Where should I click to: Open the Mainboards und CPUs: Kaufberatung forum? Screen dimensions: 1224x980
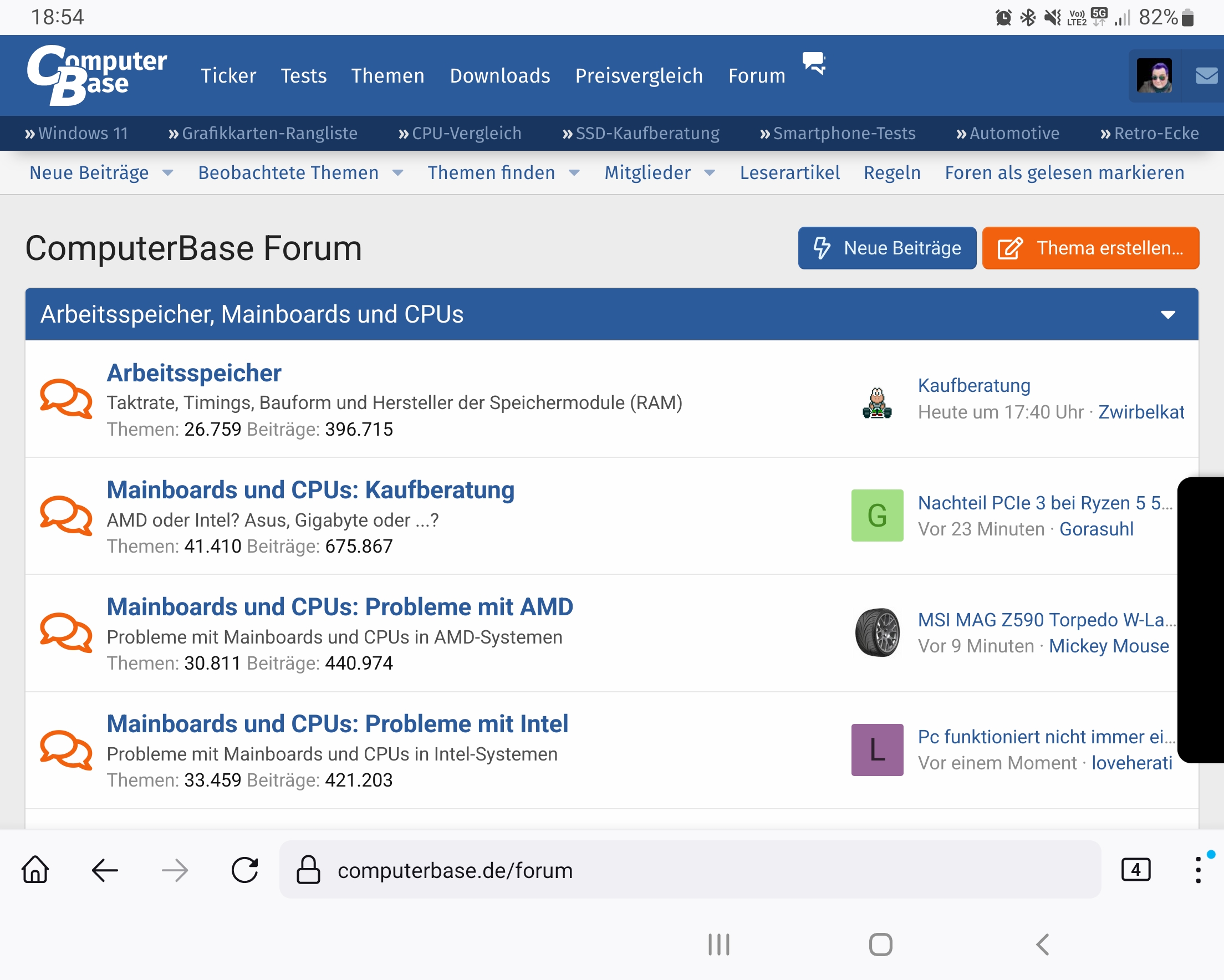310,489
